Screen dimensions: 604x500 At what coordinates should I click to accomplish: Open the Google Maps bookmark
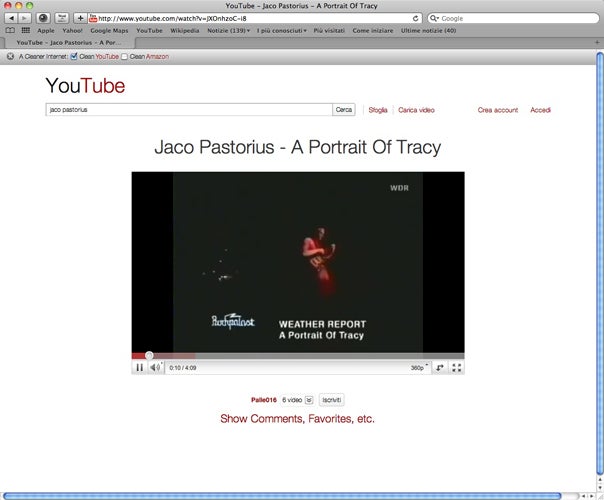click(109, 31)
